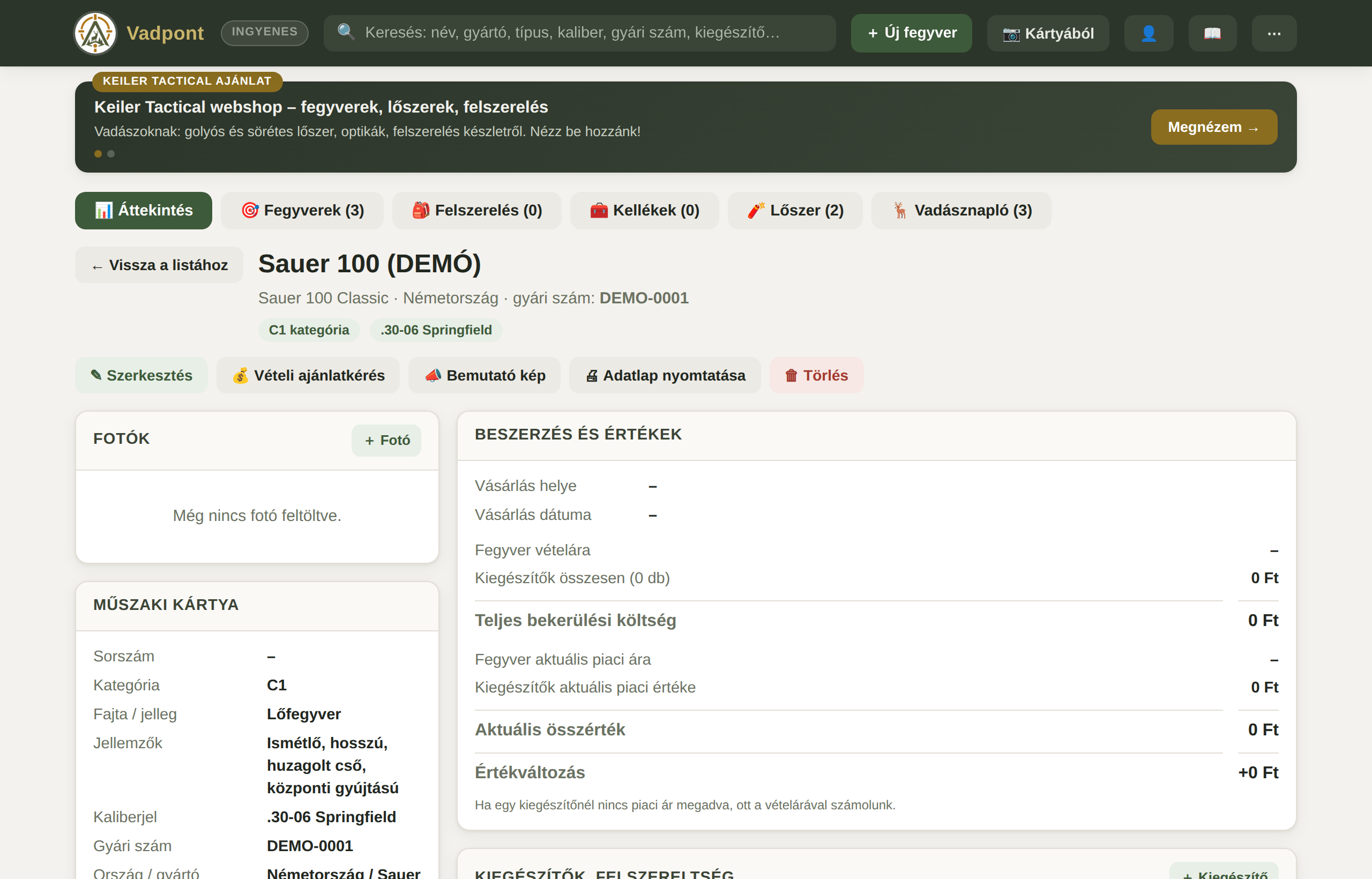Click the trash can icon on Törlés
The width and height of the screenshot is (1372, 879).
coord(791,376)
